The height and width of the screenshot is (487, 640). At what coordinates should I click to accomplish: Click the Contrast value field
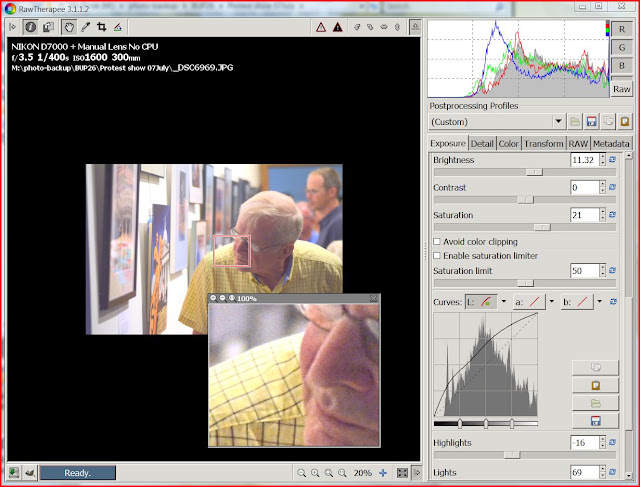[584, 187]
